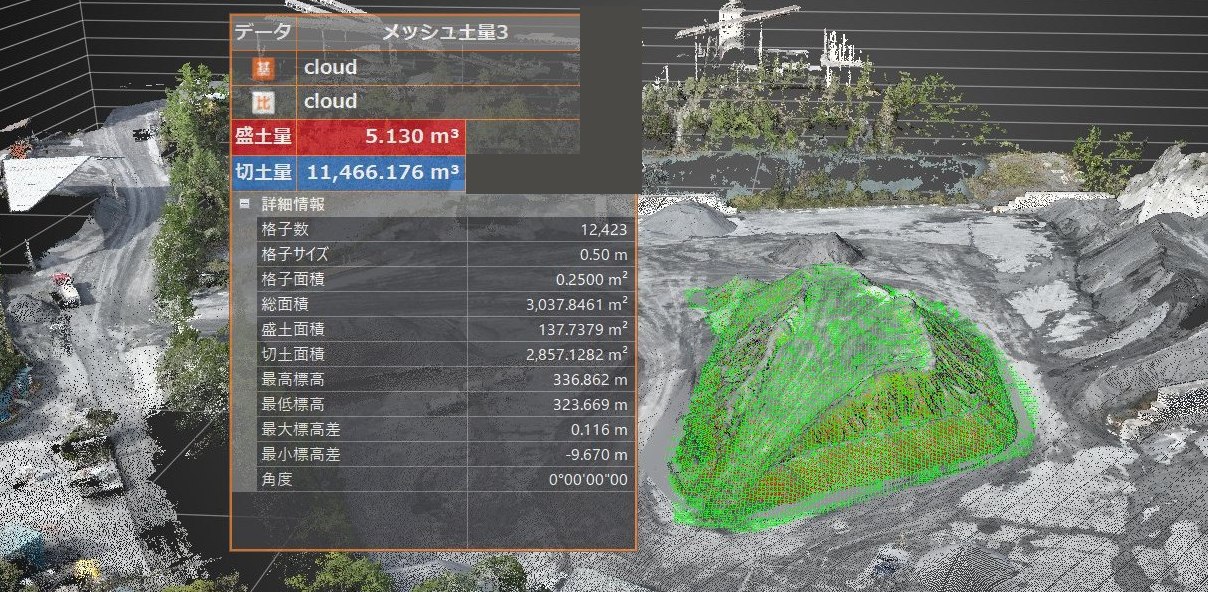1208x592 pixels.
Task: Select the 盛土面積 row label
Action: [292, 329]
